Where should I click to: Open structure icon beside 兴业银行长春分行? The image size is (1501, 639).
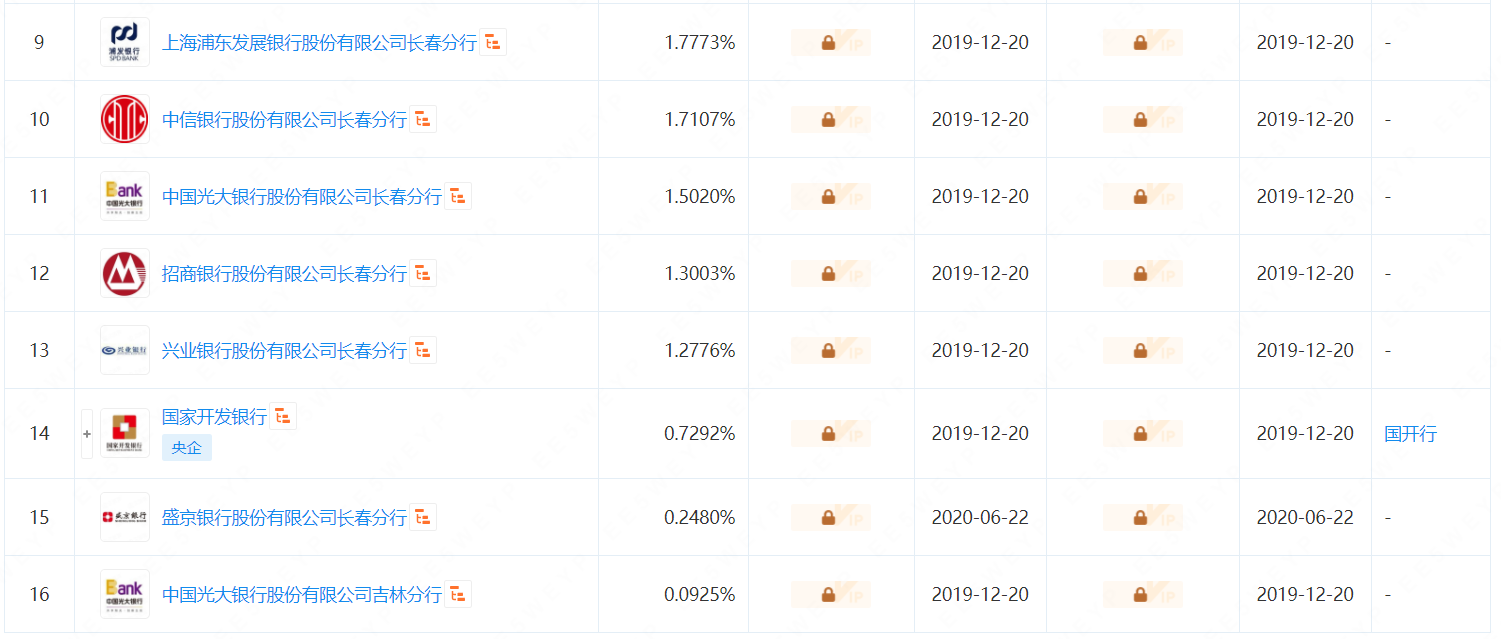pos(423,350)
